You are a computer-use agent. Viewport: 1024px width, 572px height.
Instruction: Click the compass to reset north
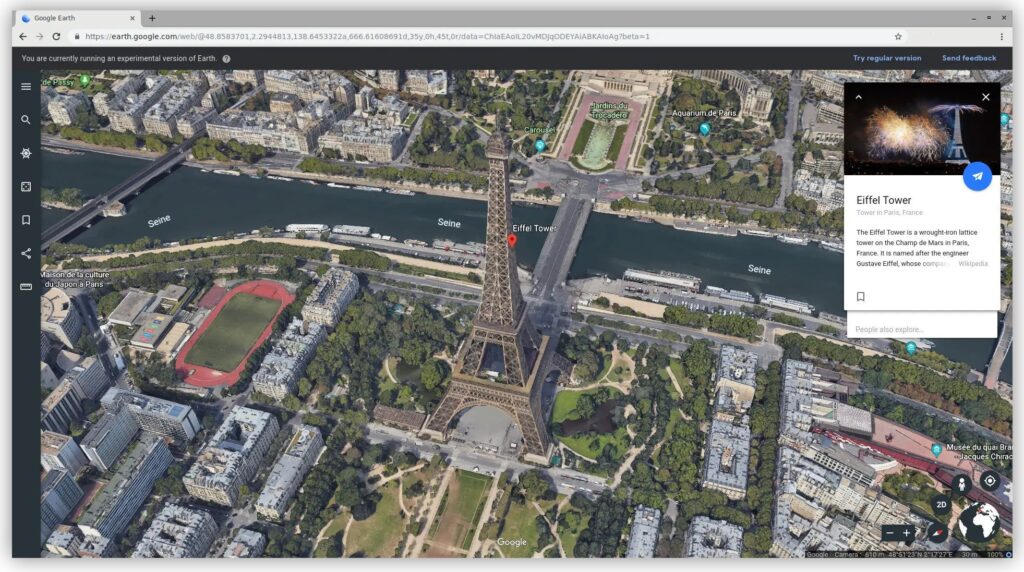[x=938, y=533]
